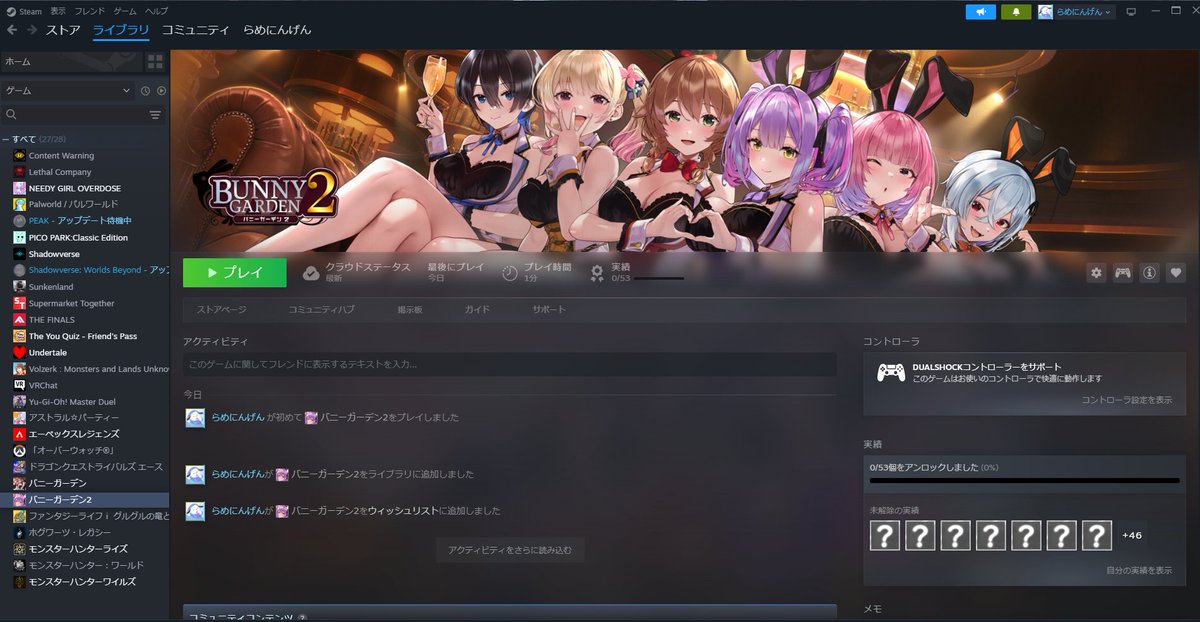Click the クラウドステータス cloud icon

coord(311,272)
